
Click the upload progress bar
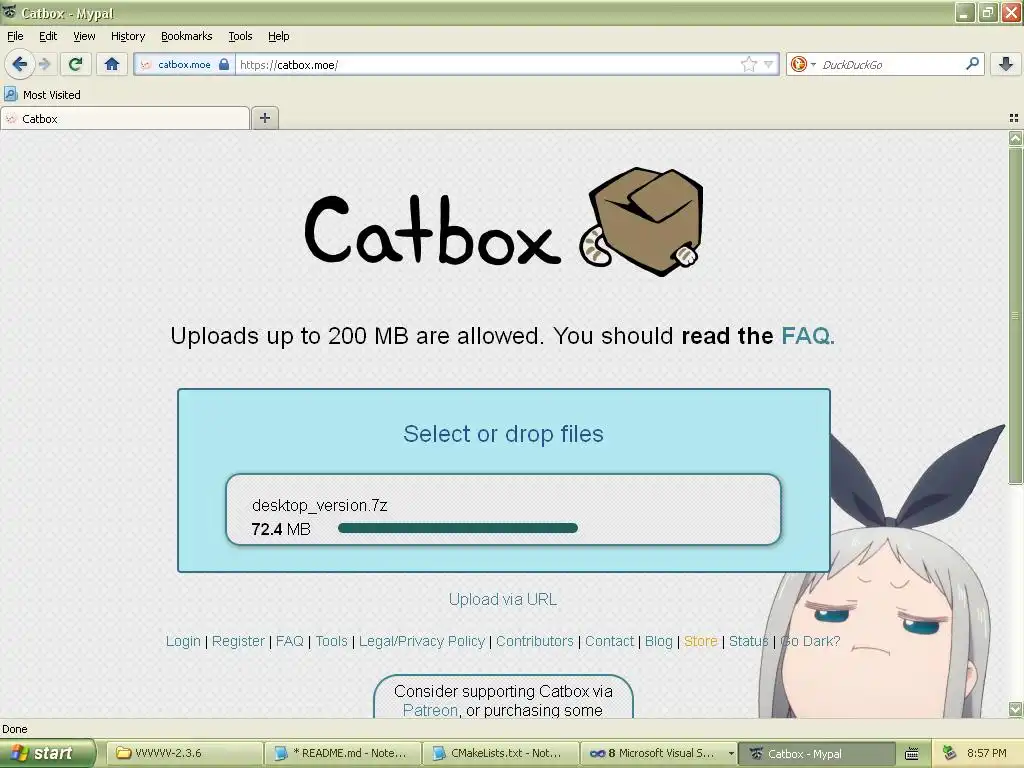tap(458, 528)
